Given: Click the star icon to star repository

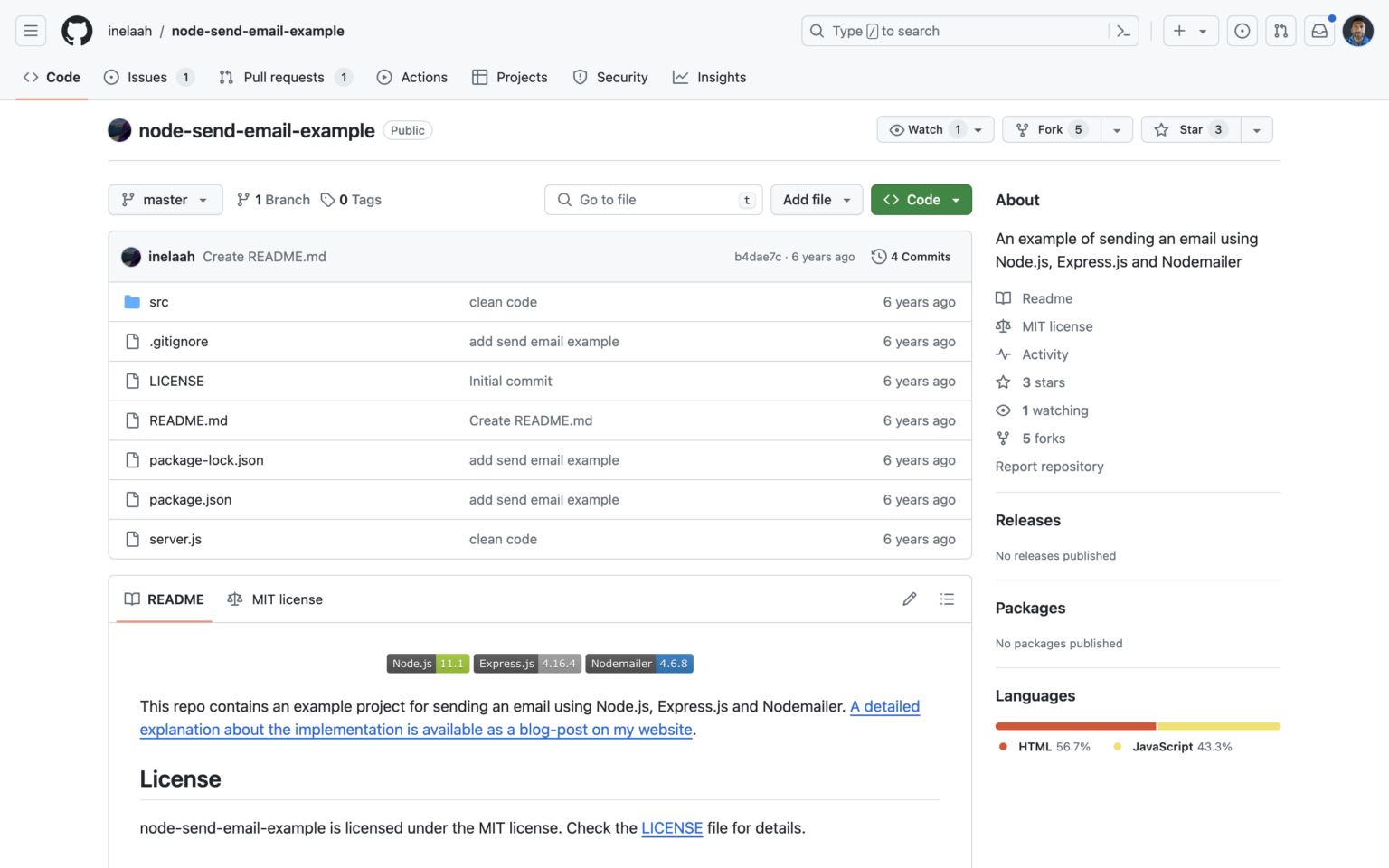Looking at the screenshot, I should pyautogui.click(x=1161, y=129).
